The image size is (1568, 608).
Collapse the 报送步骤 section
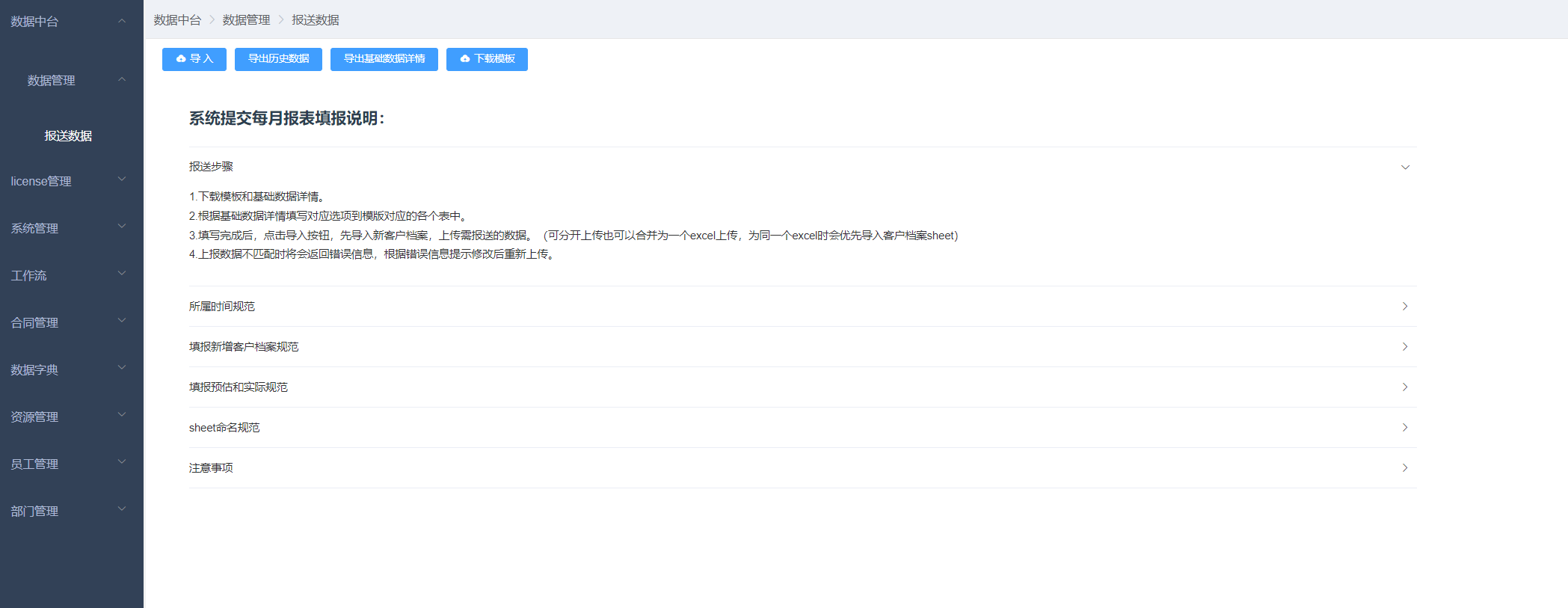tap(803, 167)
